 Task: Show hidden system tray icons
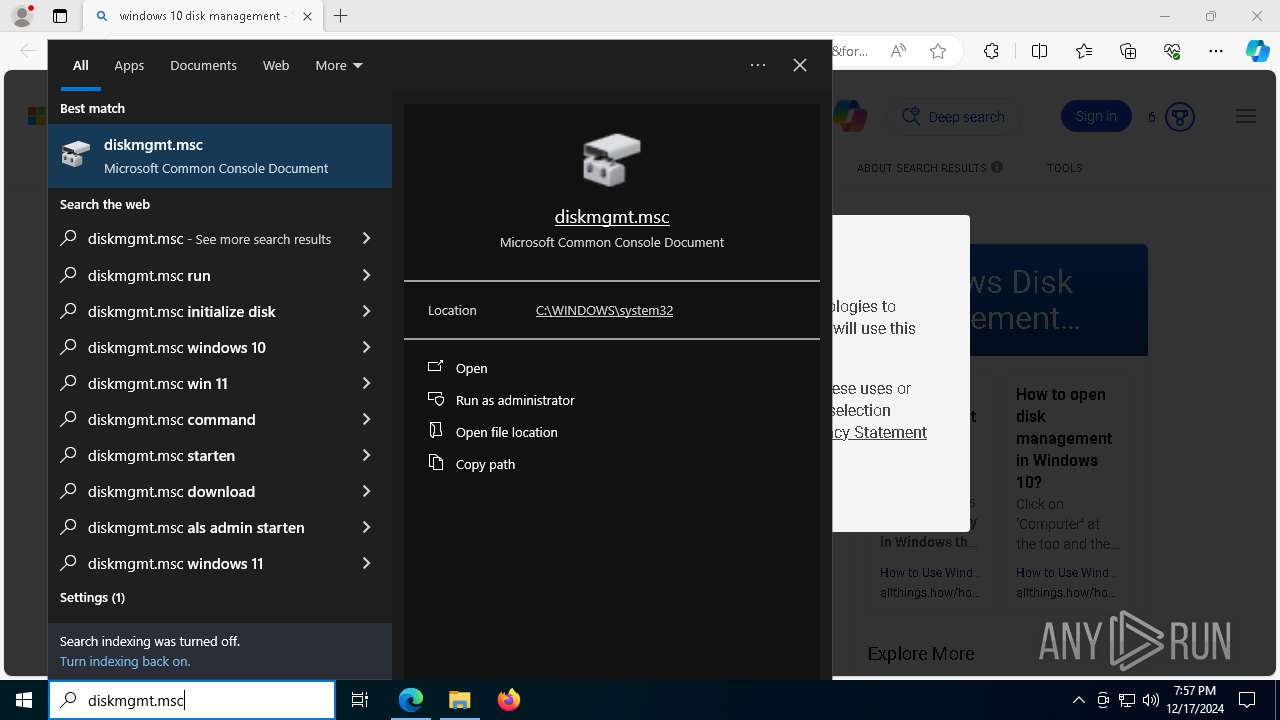(x=1078, y=700)
